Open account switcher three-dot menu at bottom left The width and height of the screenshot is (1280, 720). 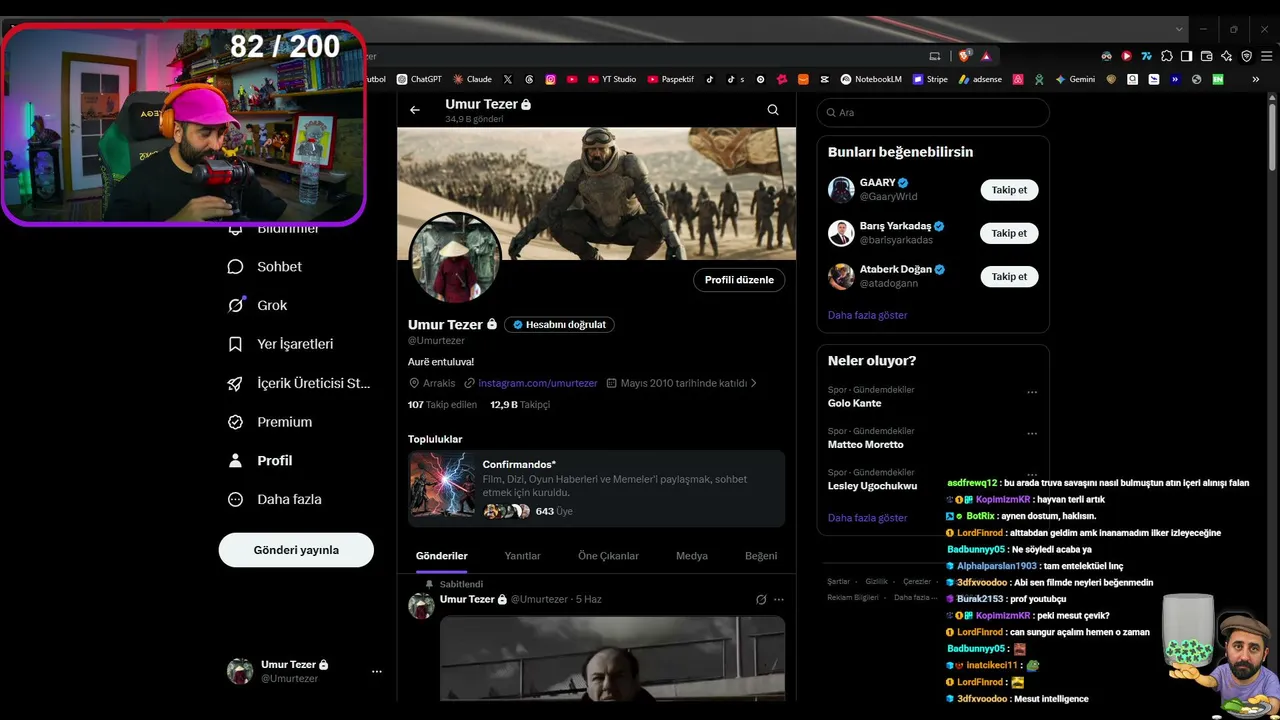pos(377,671)
